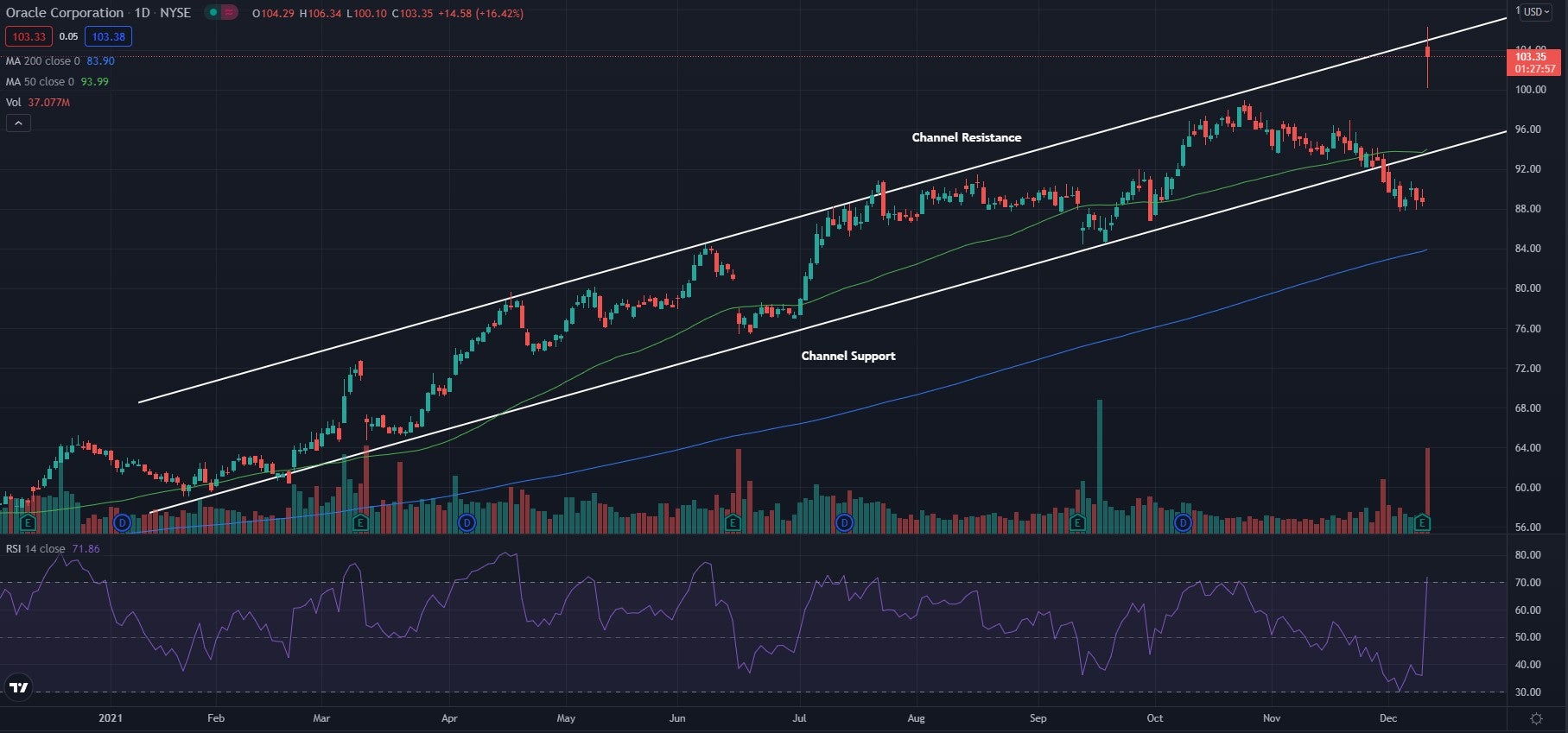Open the USD currency dropdown

pyautogui.click(x=1536, y=12)
